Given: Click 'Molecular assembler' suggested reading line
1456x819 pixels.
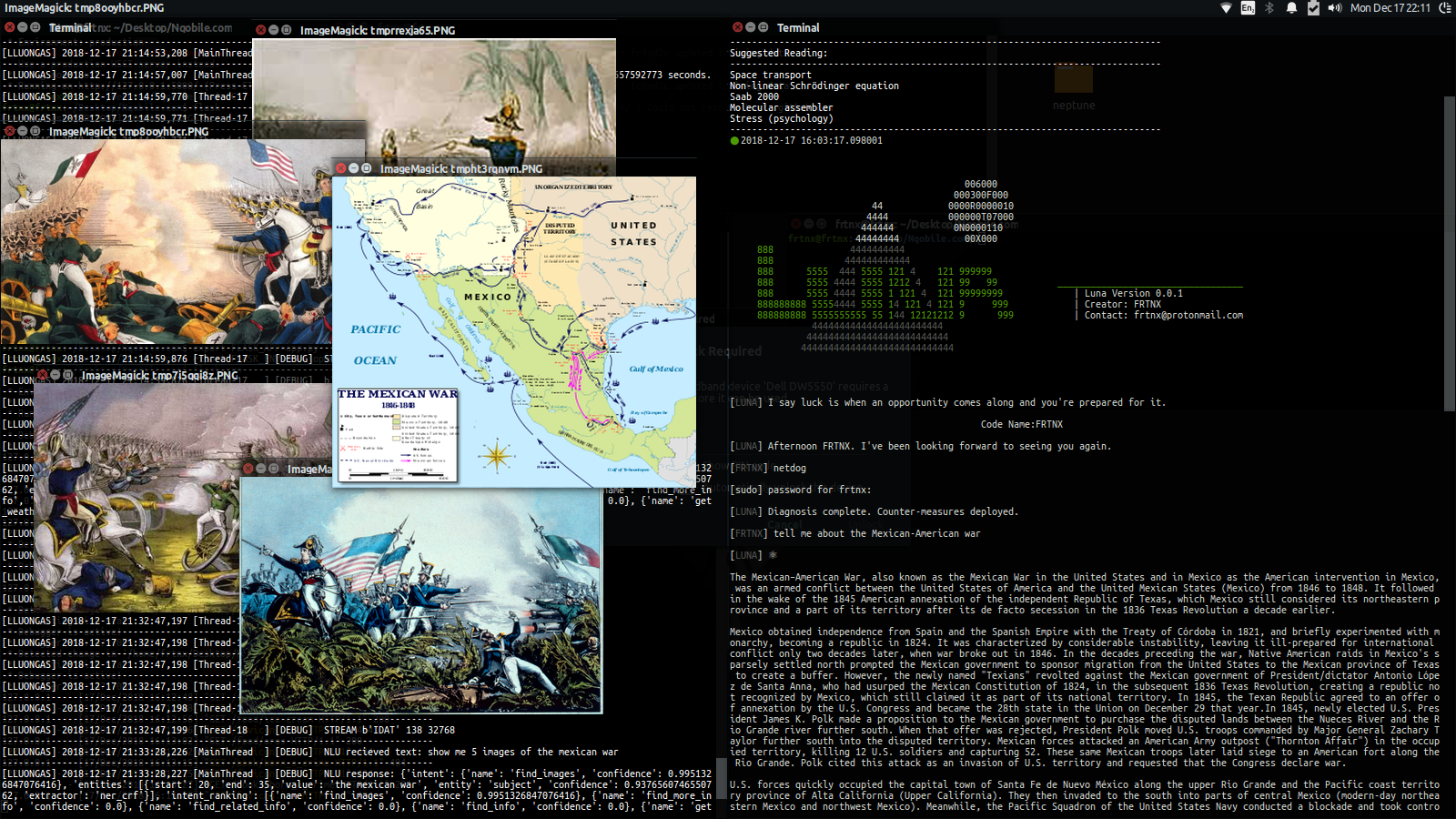Looking at the screenshot, I should (x=781, y=107).
